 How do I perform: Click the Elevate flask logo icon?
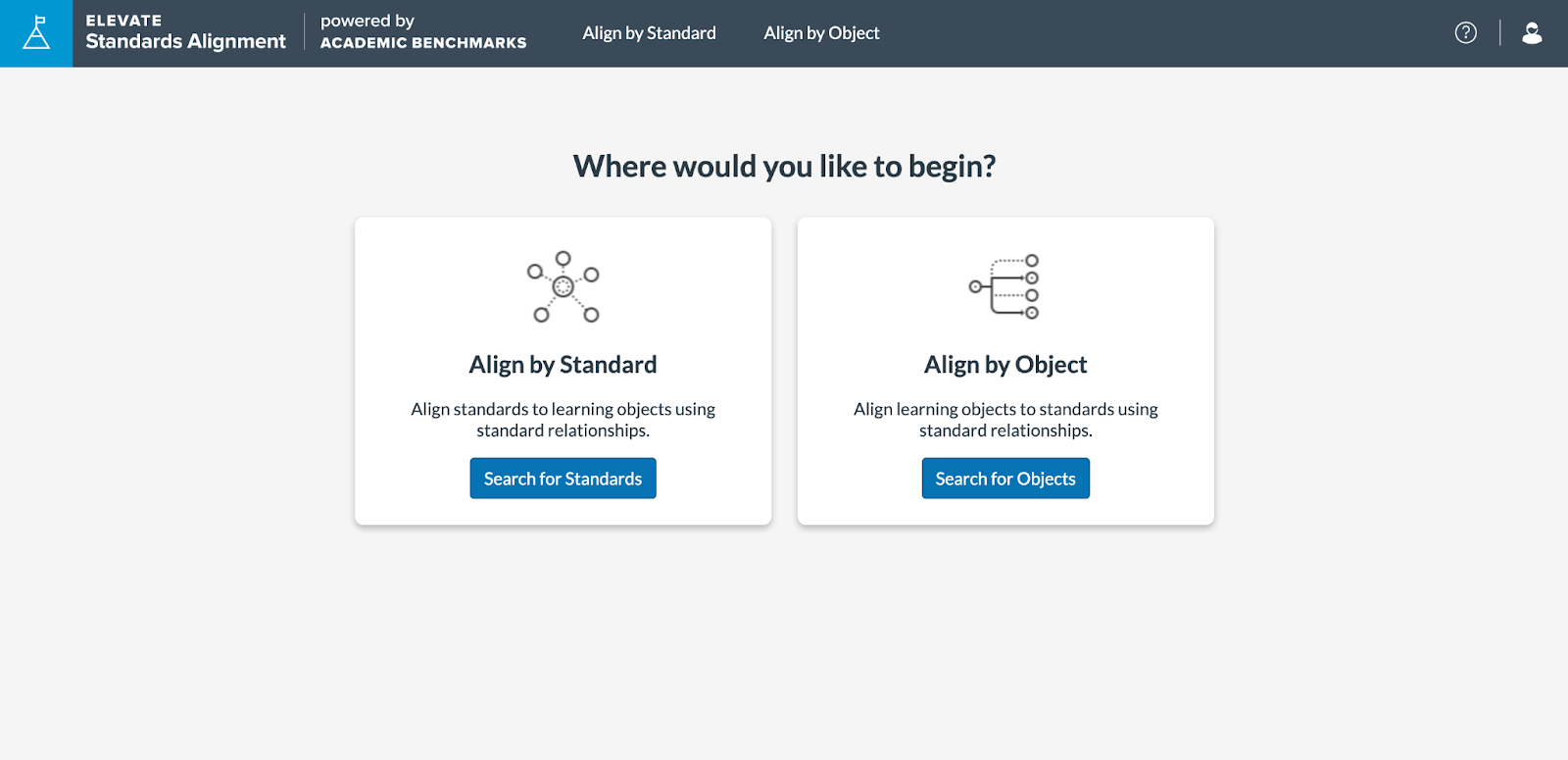point(36,33)
